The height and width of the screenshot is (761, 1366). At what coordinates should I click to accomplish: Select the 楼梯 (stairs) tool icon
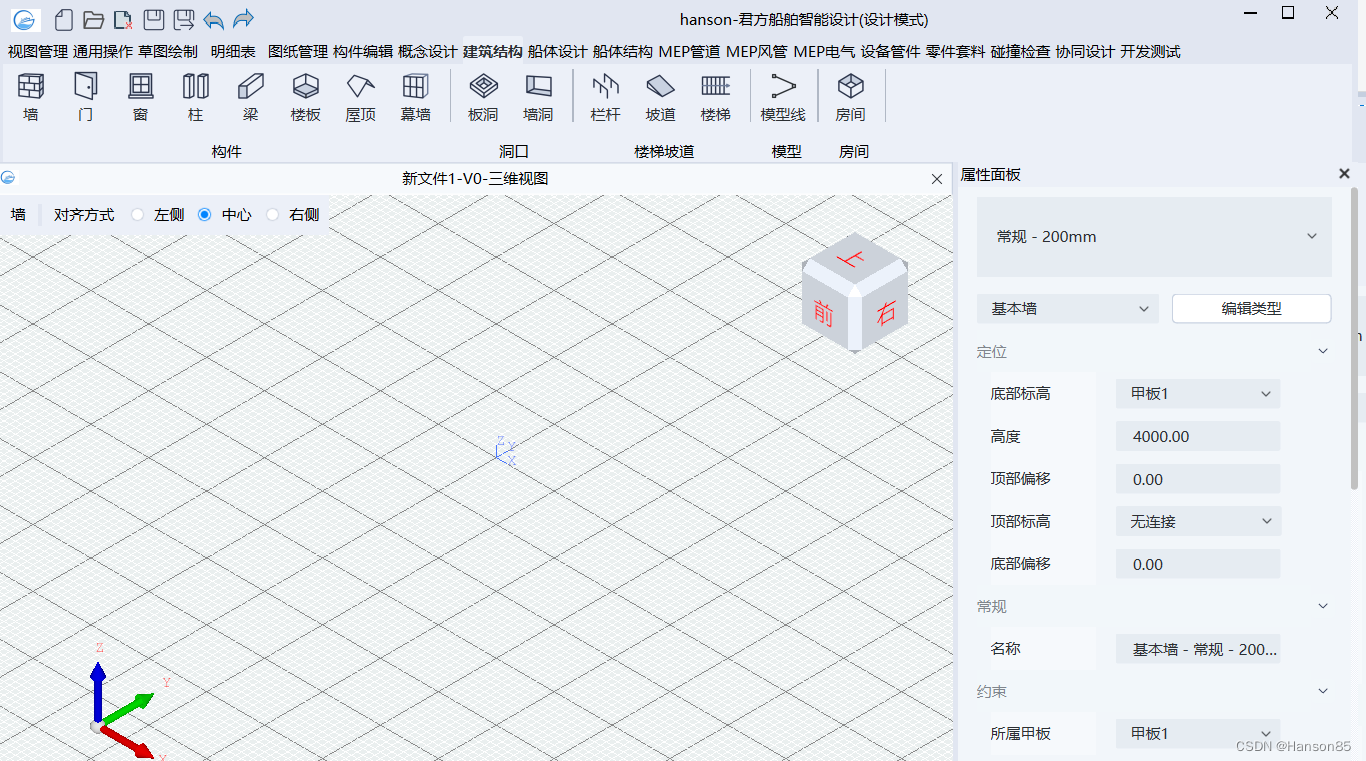[x=715, y=87]
